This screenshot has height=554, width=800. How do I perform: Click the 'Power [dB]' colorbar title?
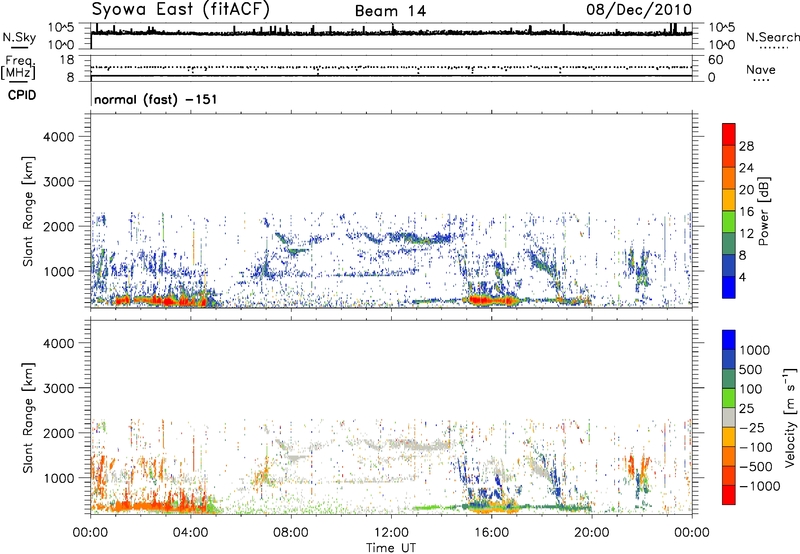pyautogui.click(x=763, y=211)
